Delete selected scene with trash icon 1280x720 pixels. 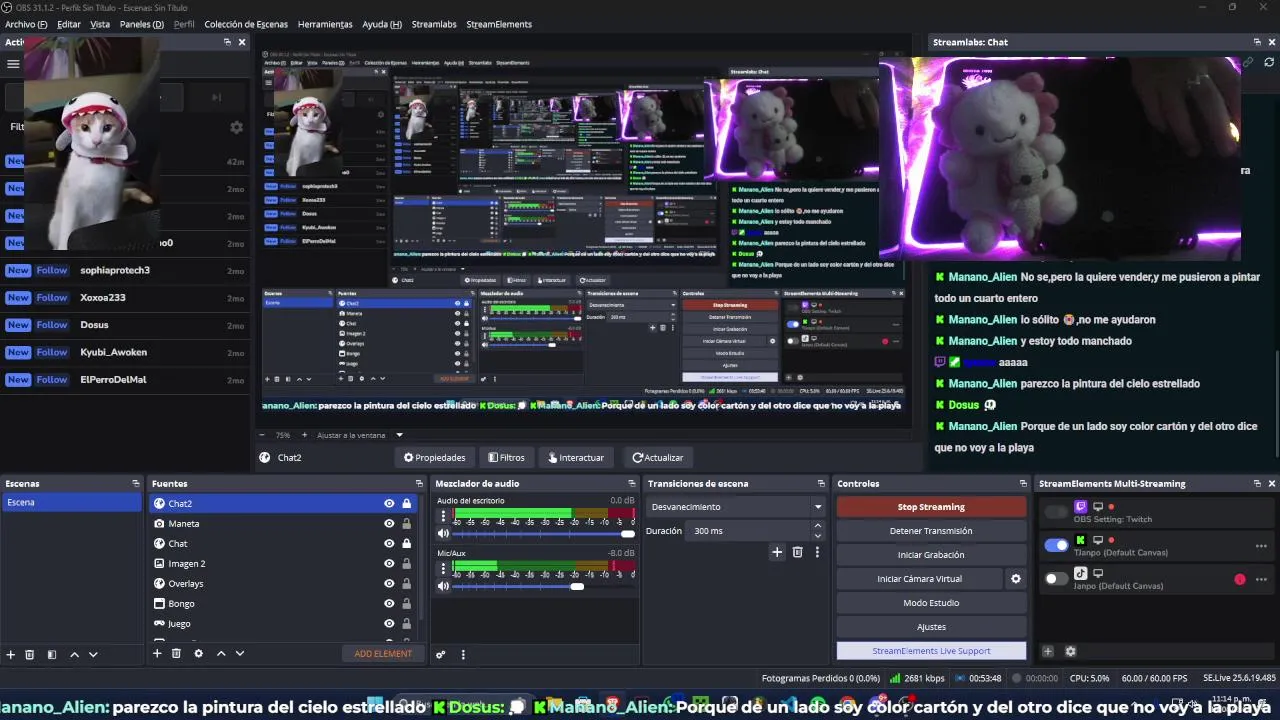tap(30, 654)
